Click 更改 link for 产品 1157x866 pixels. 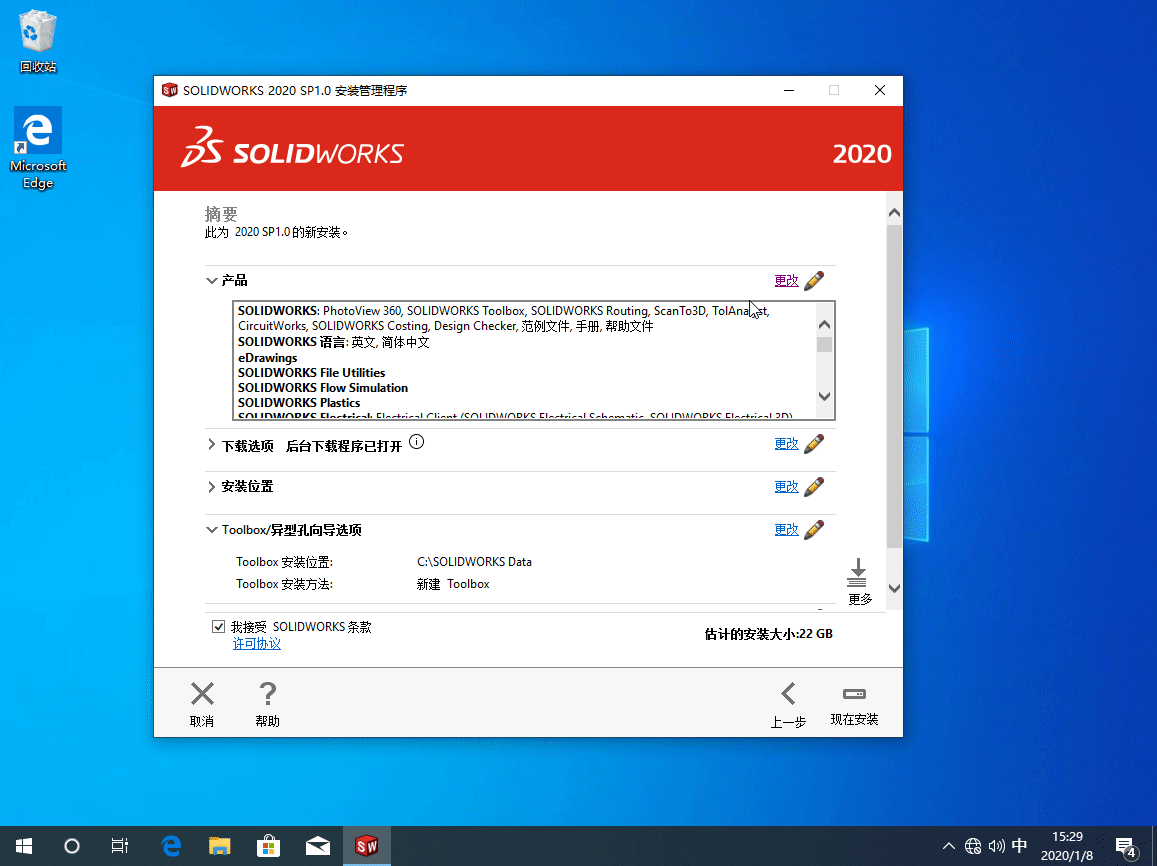click(x=787, y=280)
